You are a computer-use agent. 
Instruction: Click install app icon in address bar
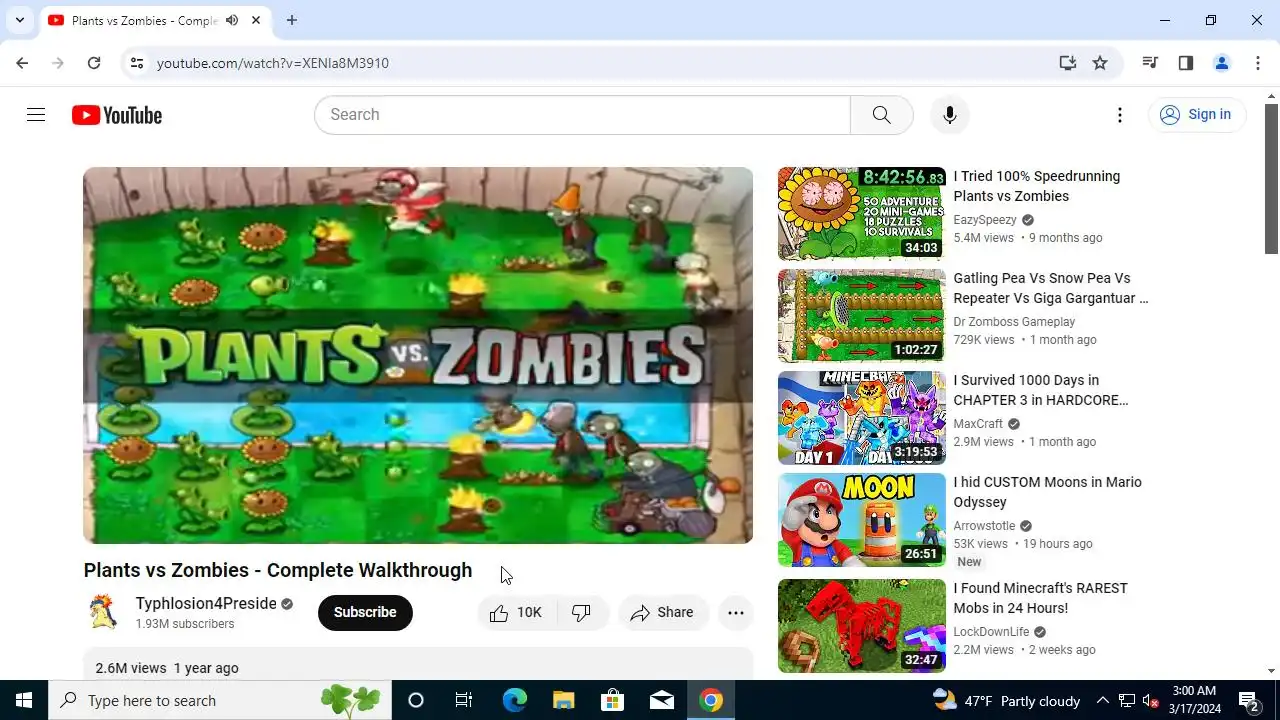coord(1068,63)
